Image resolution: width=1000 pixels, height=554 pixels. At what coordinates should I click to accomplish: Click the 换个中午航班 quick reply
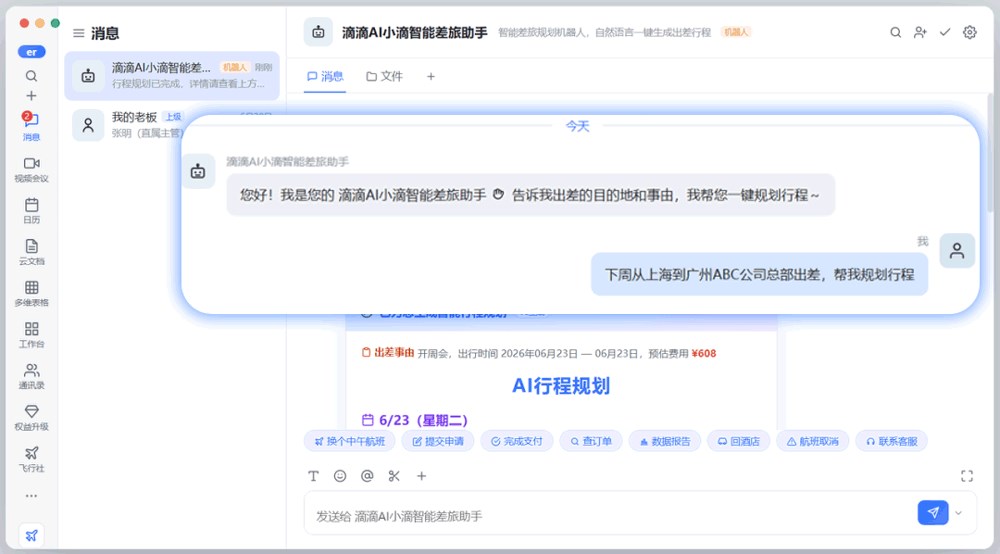(x=349, y=441)
